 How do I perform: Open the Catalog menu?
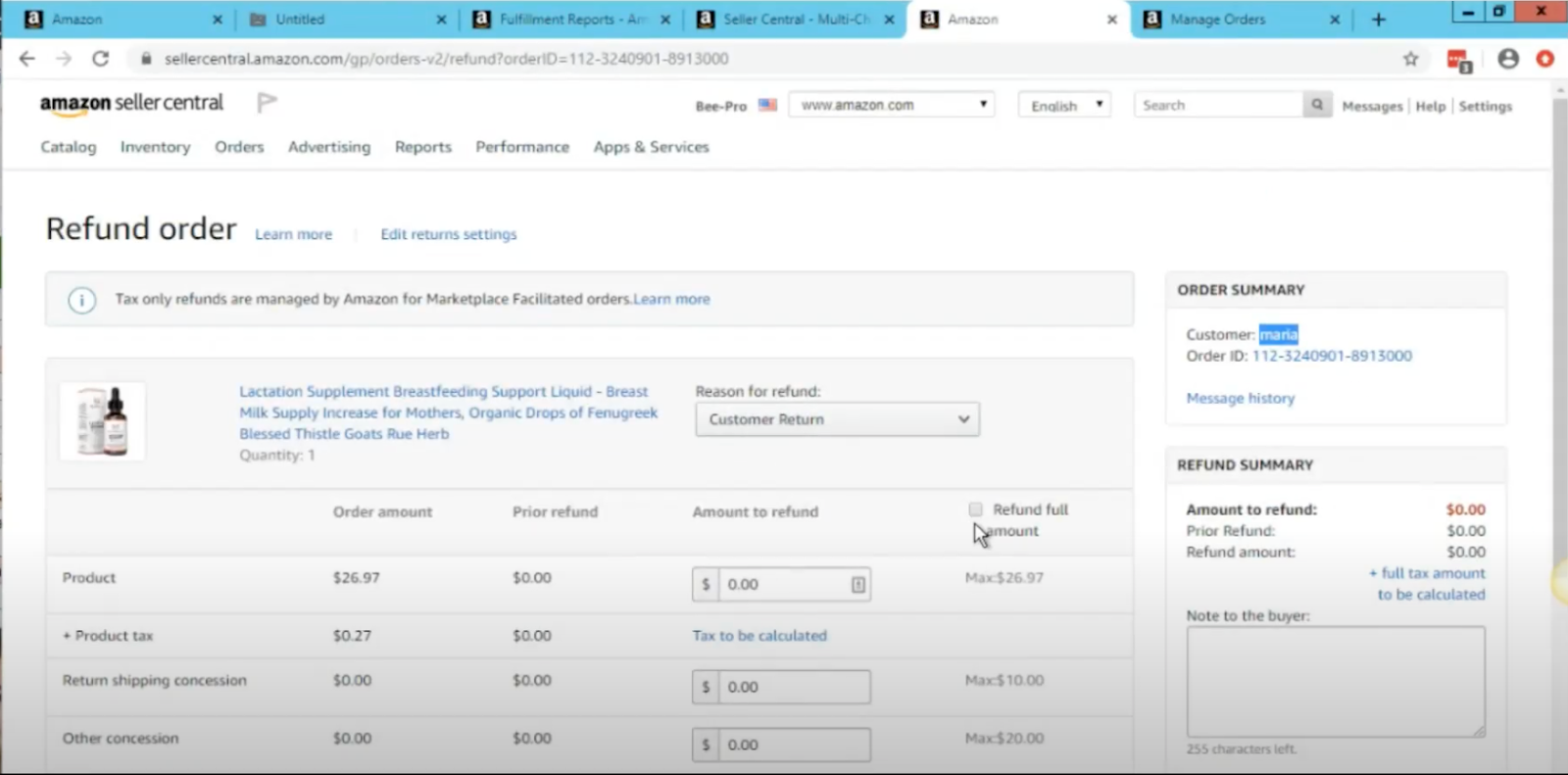click(x=69, y=147)
